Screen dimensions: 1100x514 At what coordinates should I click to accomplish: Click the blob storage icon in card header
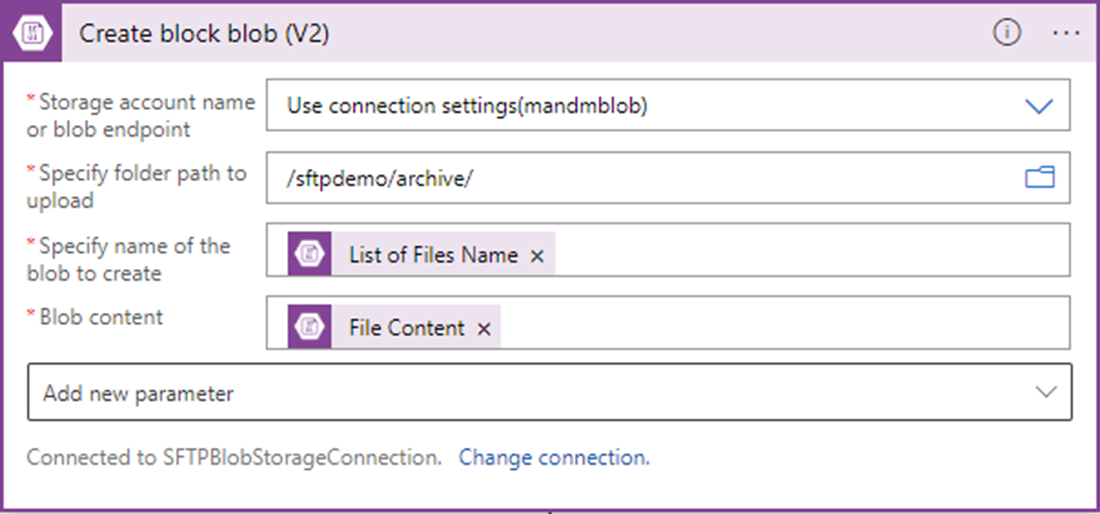(x=33, y=34)
